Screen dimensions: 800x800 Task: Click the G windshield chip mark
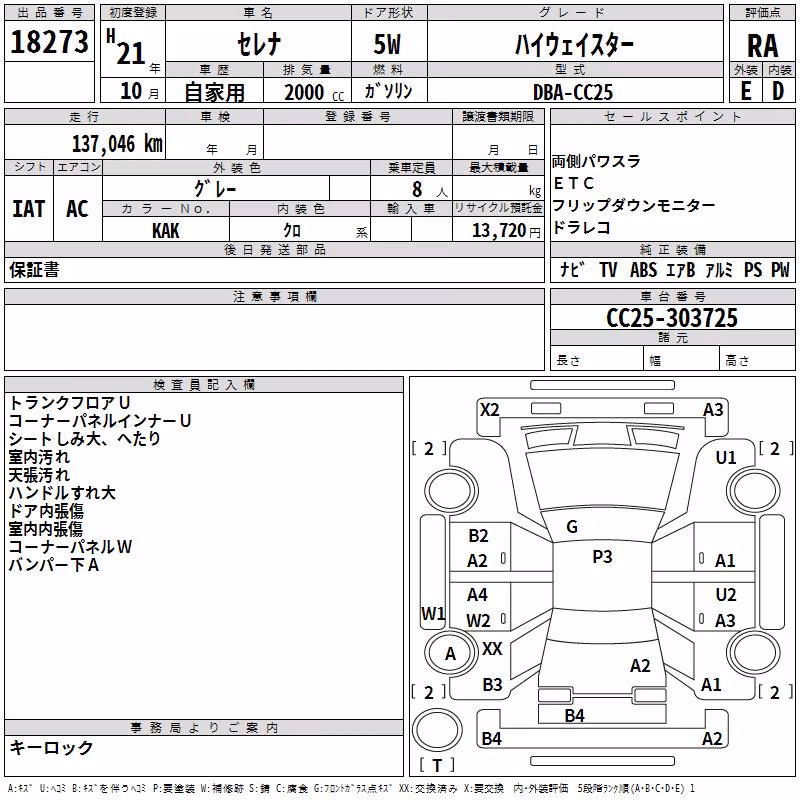(x=572, y=527)
